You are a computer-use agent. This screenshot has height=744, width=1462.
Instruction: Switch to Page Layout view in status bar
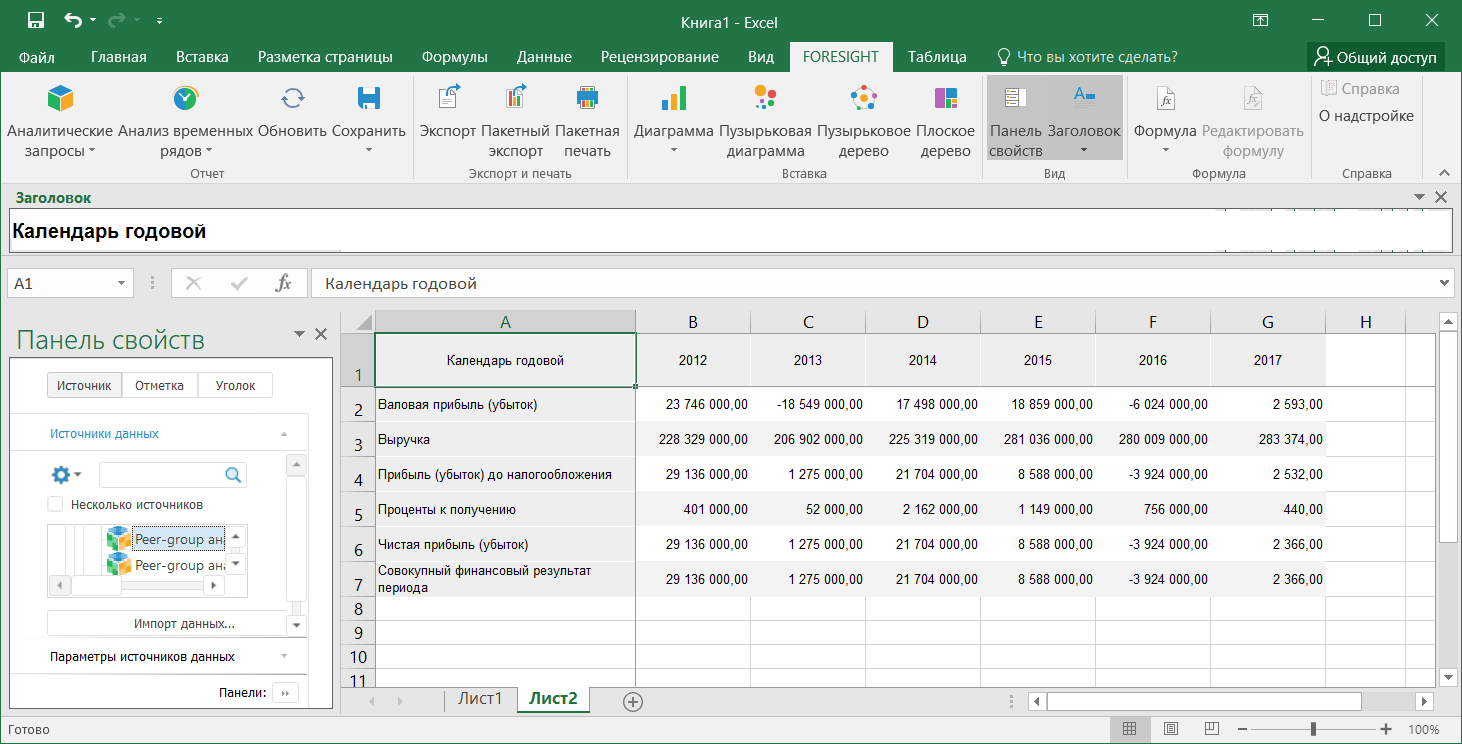1171,729
